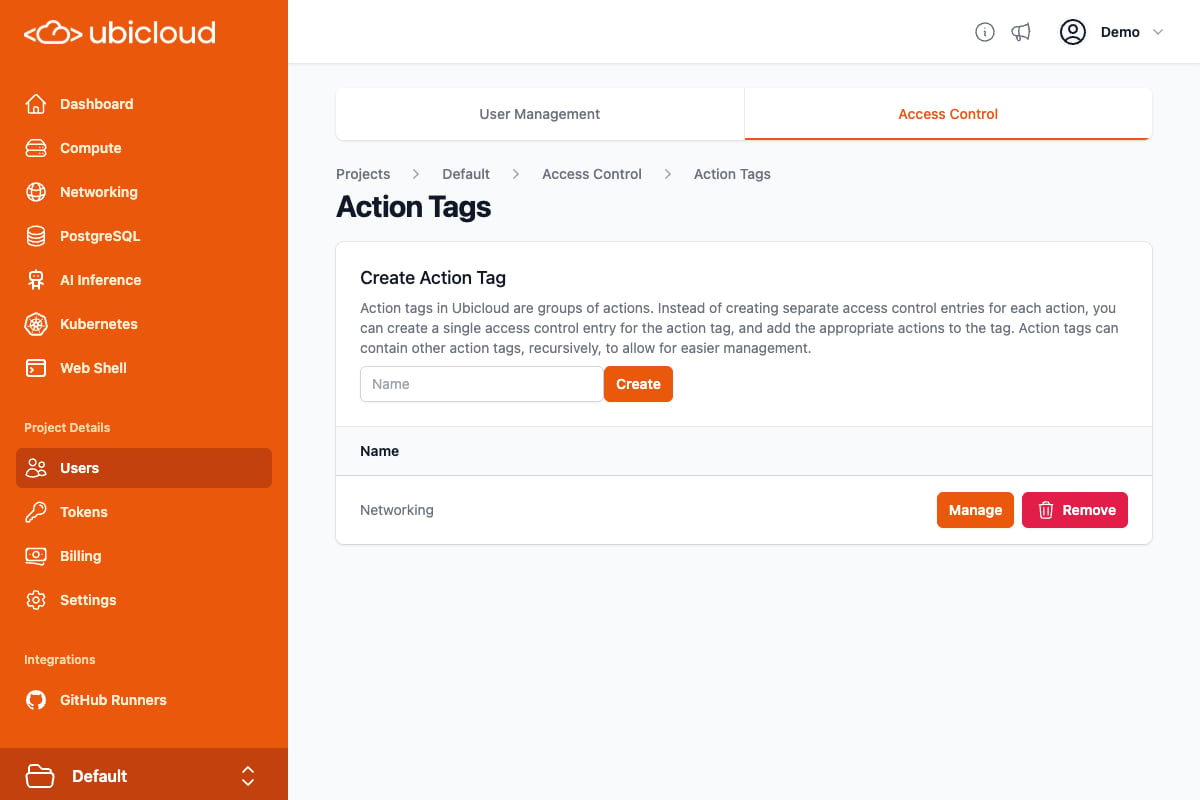
Task: Click the Demo user avatar icon
Action: [x=1073, y=32]
